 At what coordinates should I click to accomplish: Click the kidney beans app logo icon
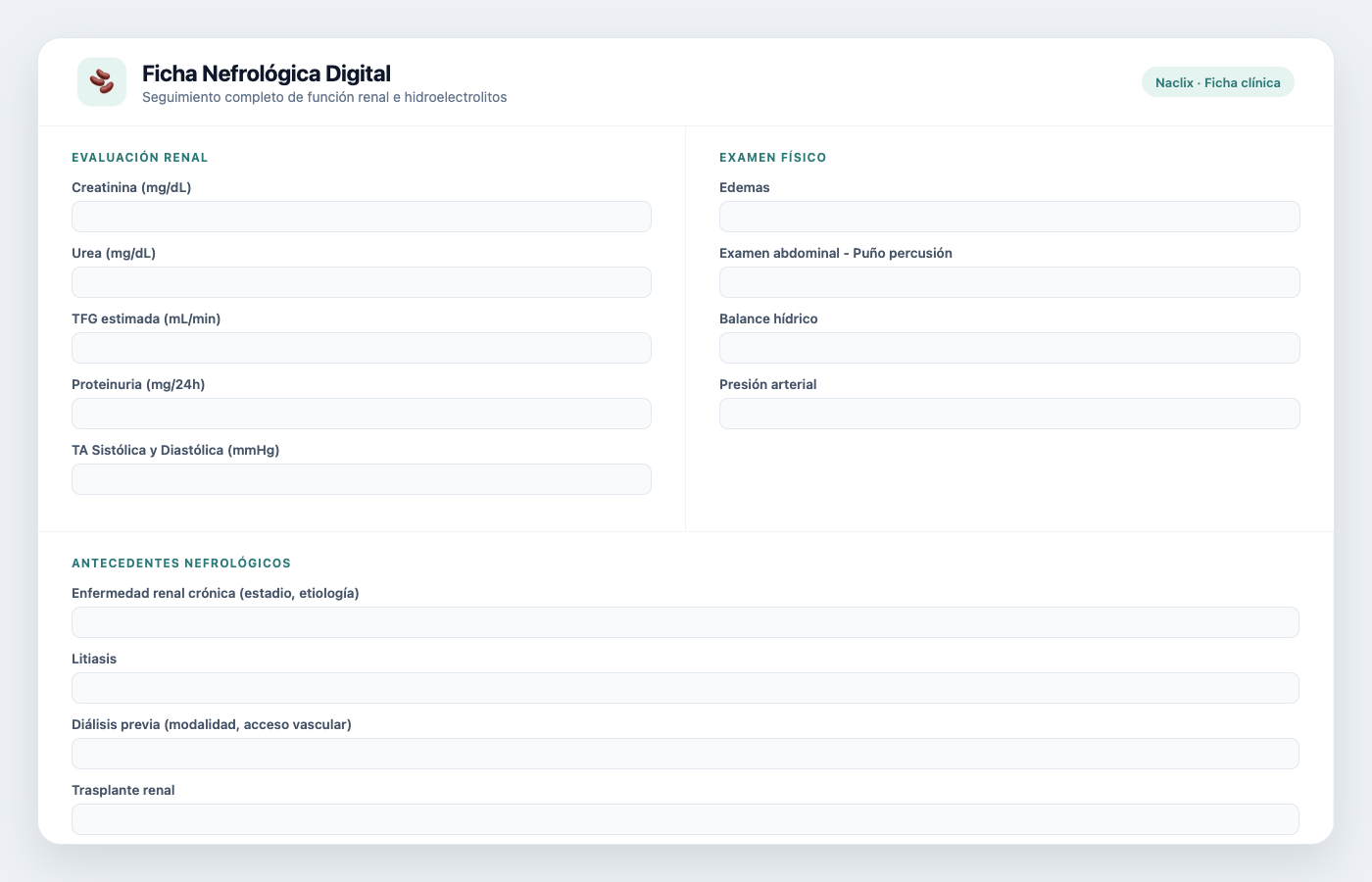tap(102, 81)
